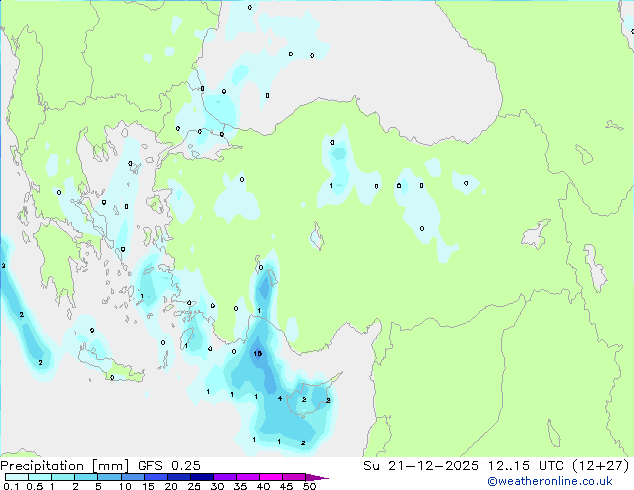Click the "GFS 0.25" model label
Viewport: 634px width, 490px height.
pyautogui.click(x=169, y=466)
